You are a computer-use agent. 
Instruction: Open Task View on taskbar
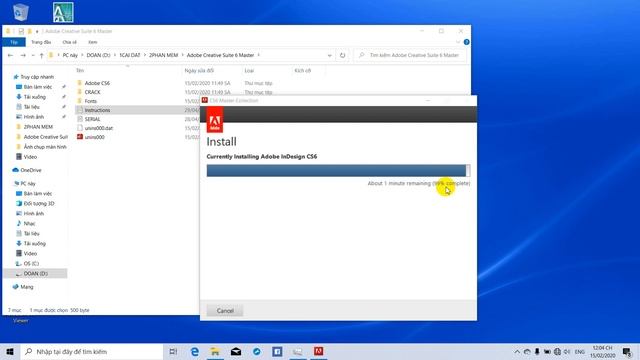(x=173, y=351)
